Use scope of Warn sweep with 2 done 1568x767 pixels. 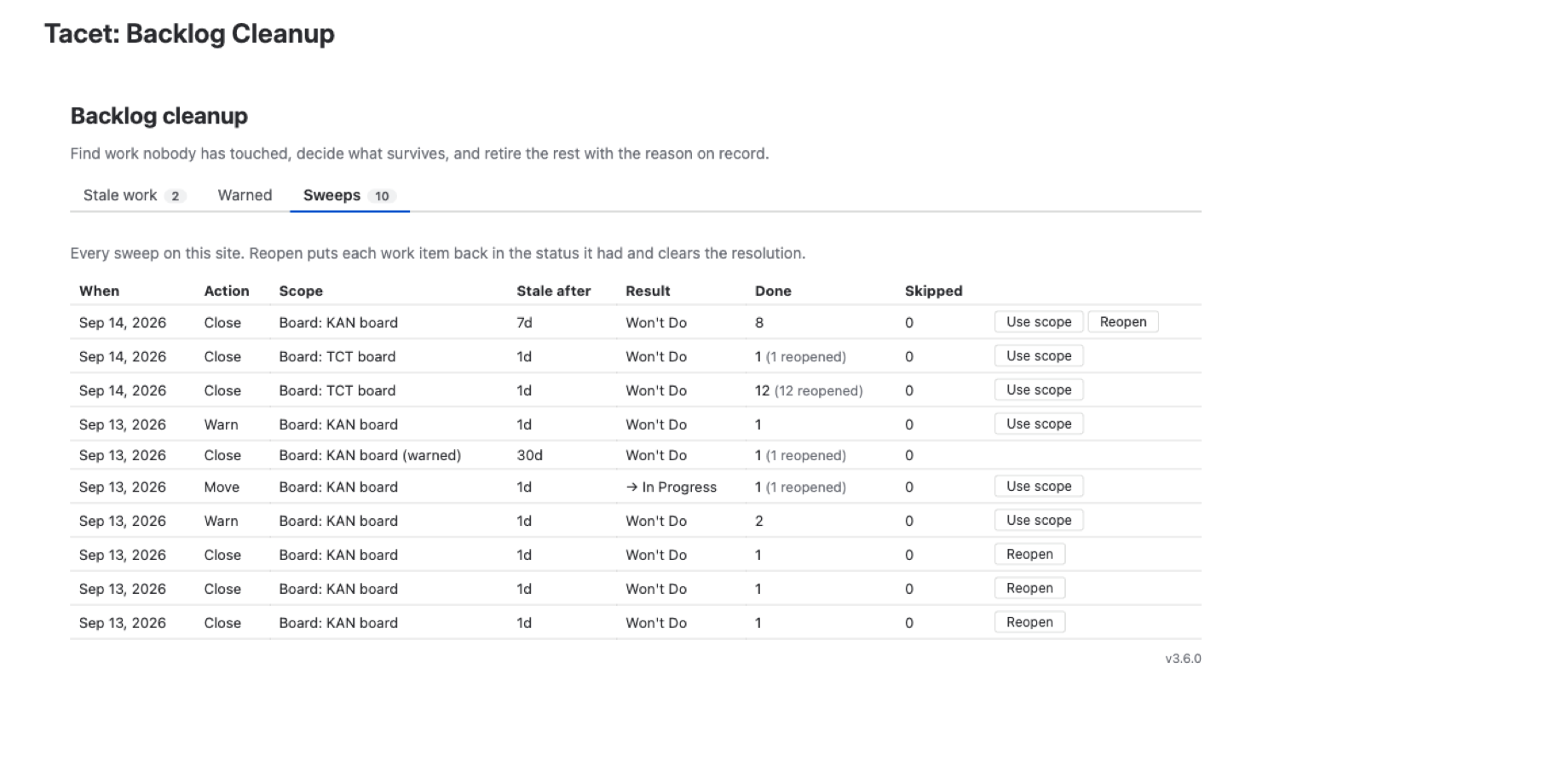click(1039, 521)
